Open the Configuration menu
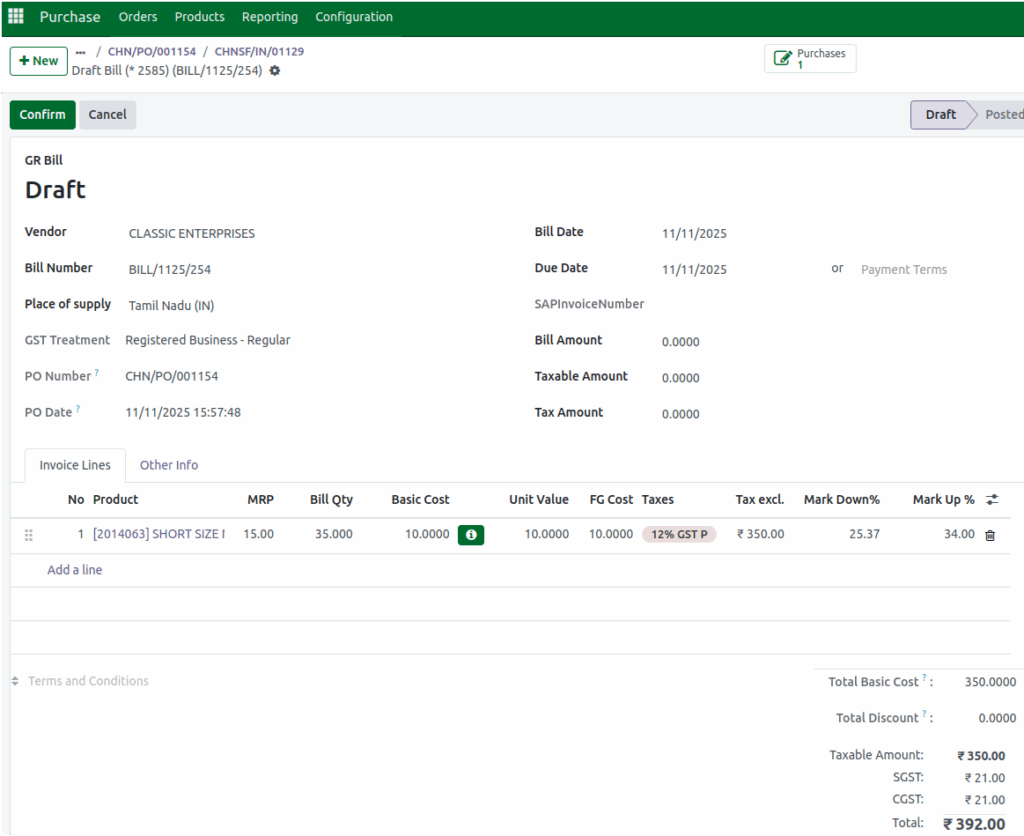The width and height of the screenshot is (1024, 836). 353,16
